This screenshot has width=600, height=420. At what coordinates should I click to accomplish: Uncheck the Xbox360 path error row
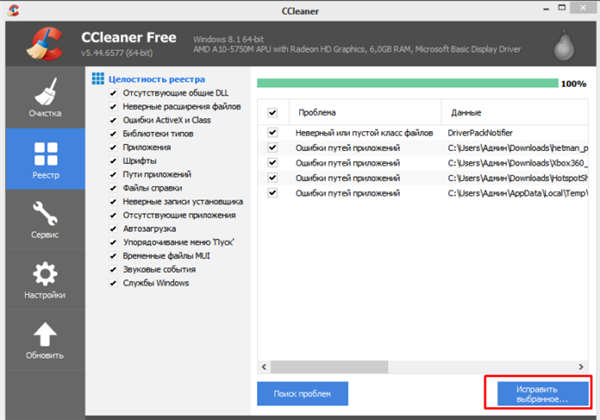pos(272,163)
